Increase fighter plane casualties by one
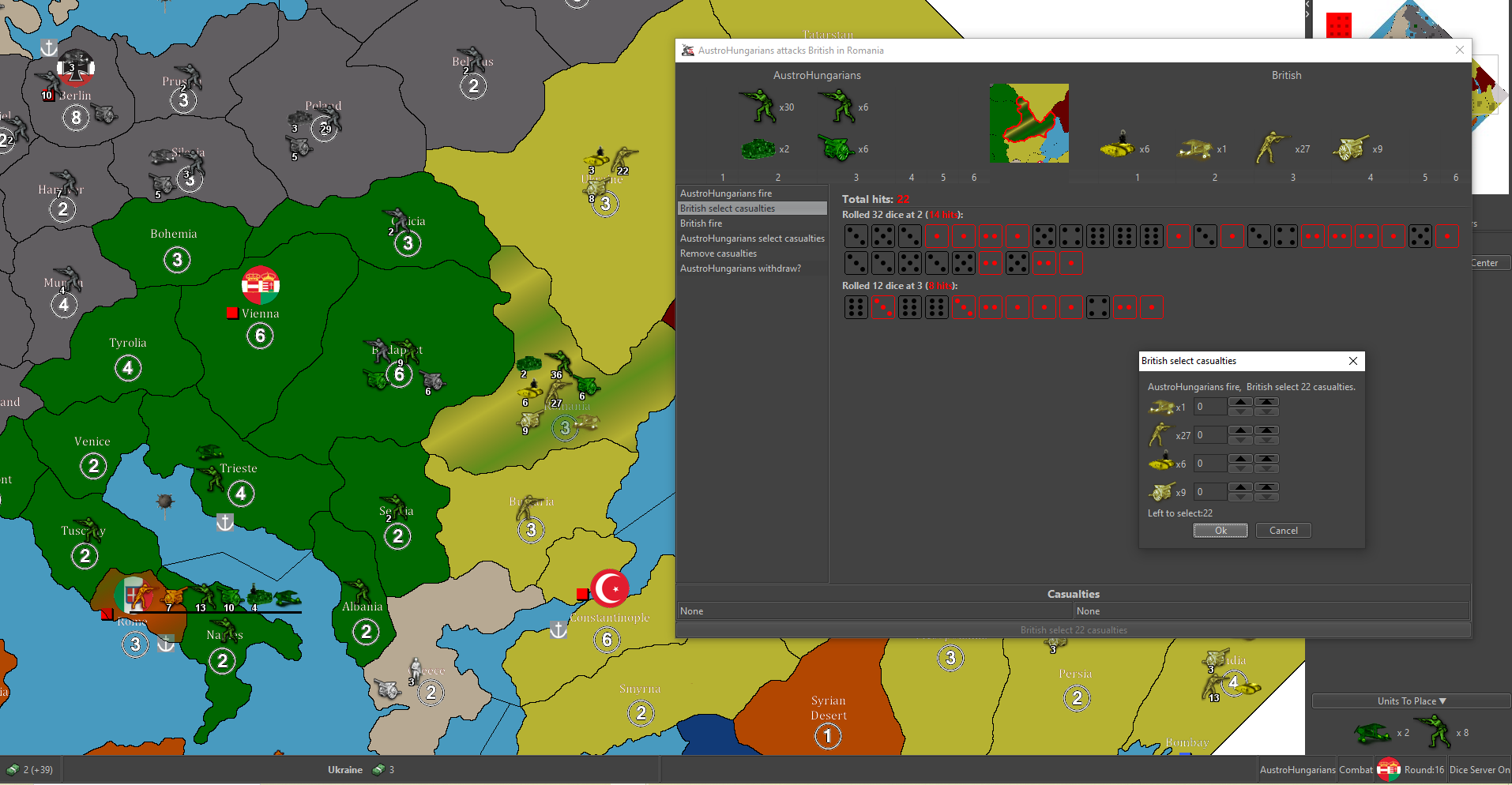 [x=1241, y=402]
